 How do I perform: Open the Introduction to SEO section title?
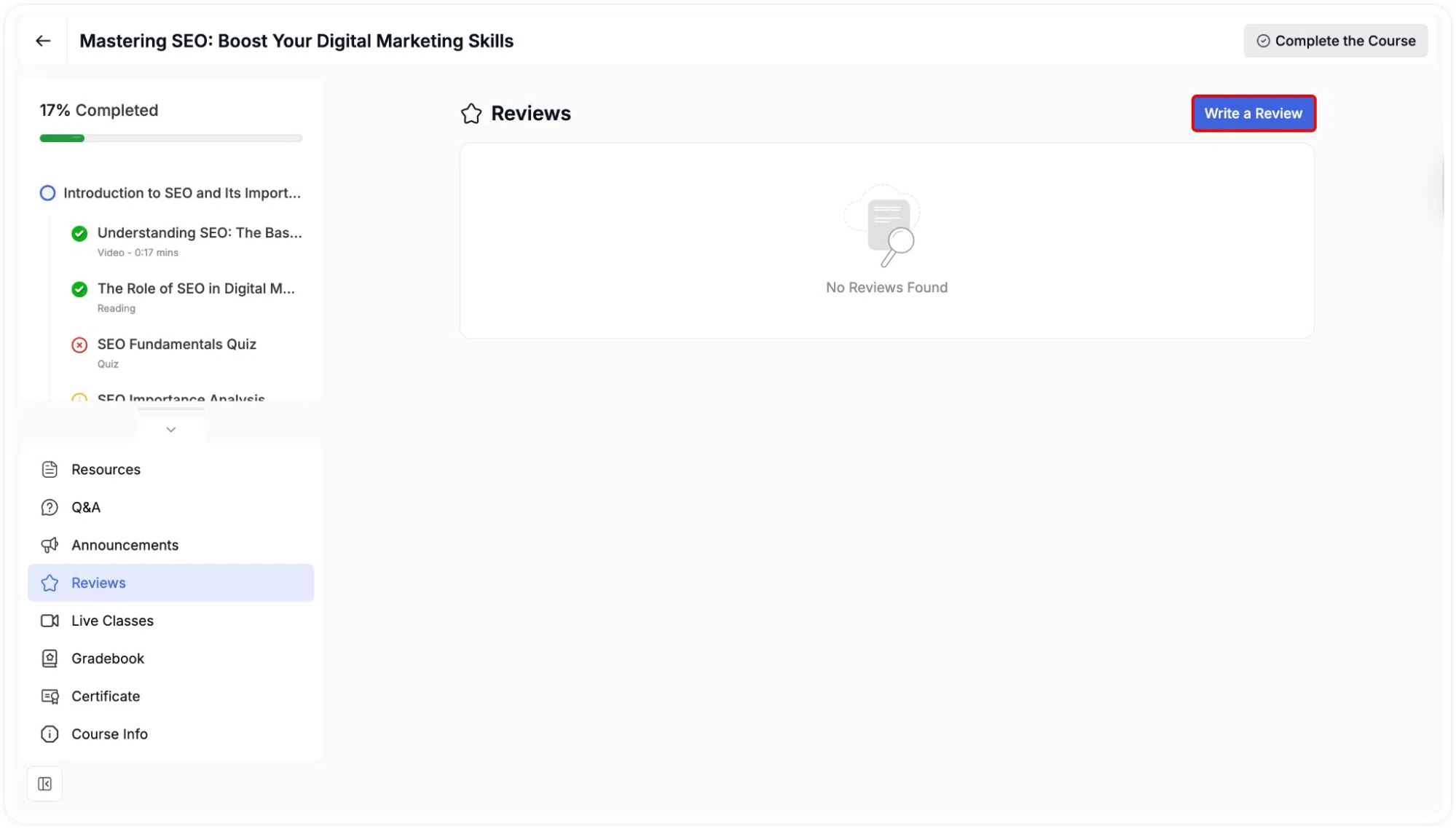(x=182, y=193)
